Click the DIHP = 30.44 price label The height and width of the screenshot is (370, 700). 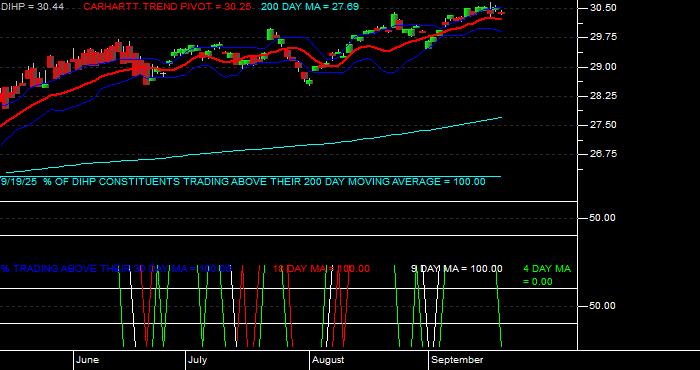pyautogui.click(x=32, y=7)
